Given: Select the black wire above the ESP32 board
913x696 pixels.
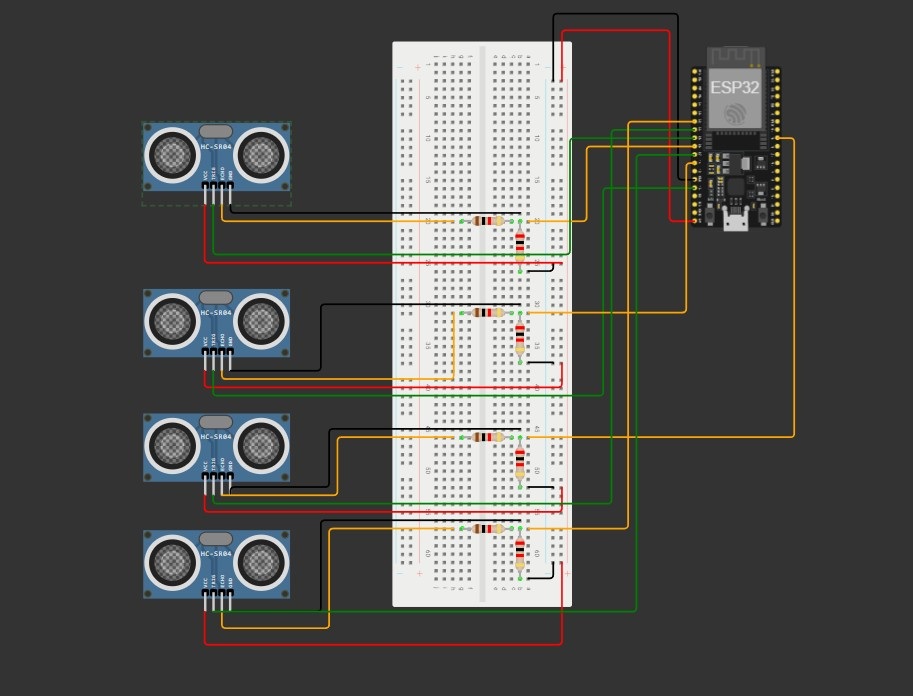Looking at the screenshot, I should coord(615,14).
